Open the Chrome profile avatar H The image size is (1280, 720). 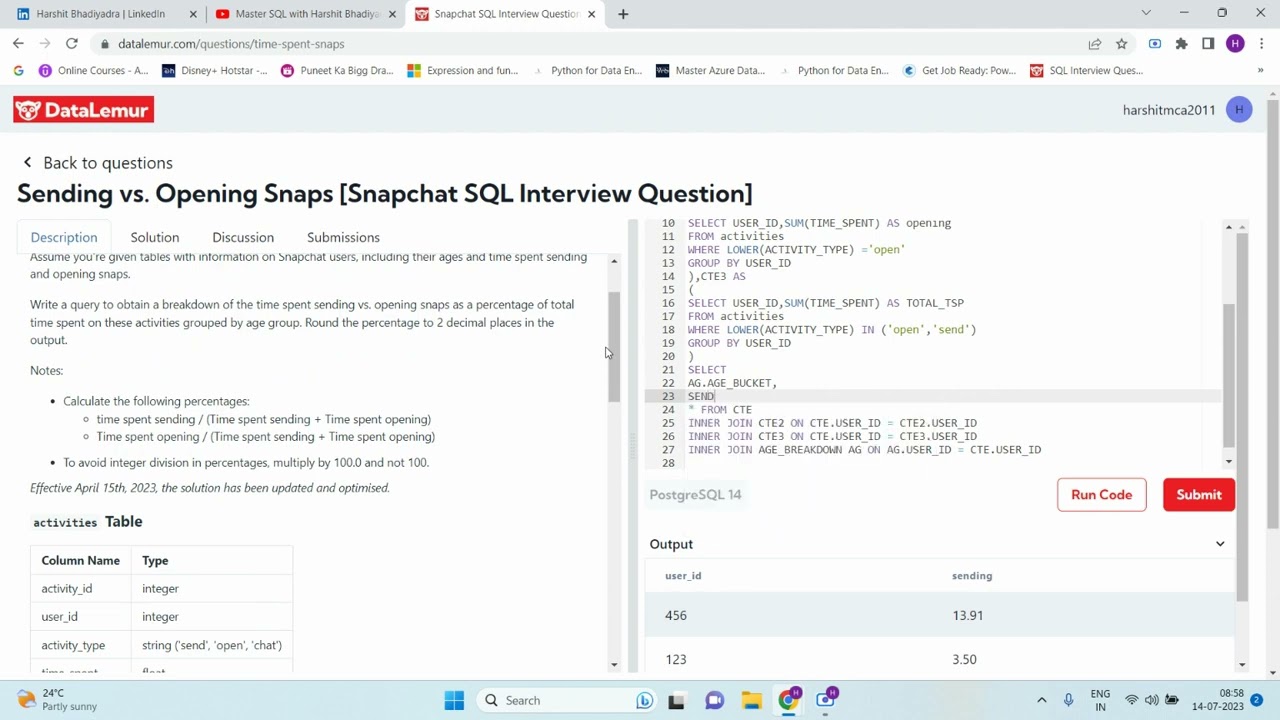coord(1235,44)
